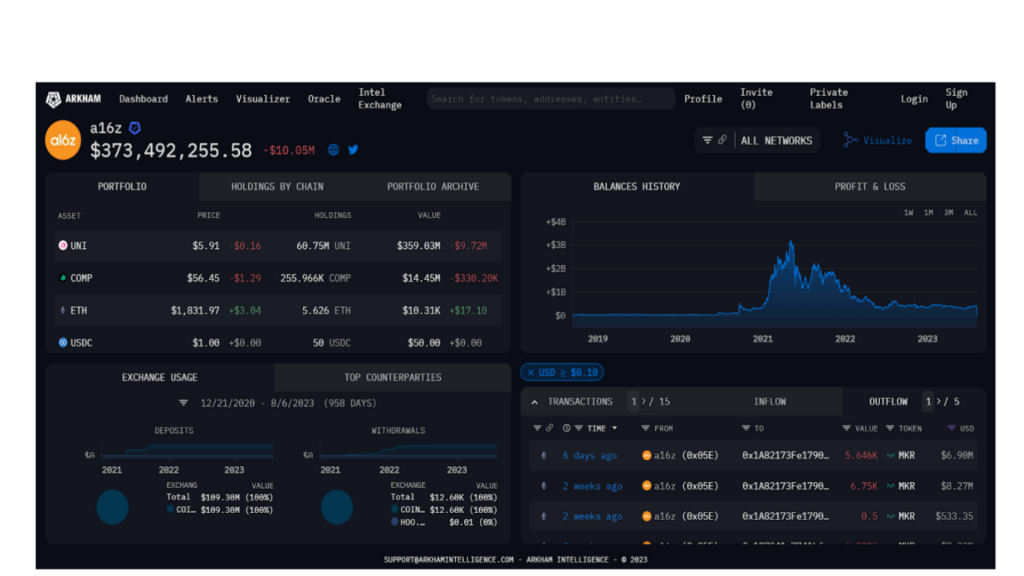The image size is (1024, 576).
Task: Click the chain-link icon beside ALL NETWORKS
Action: pos(722,140)
